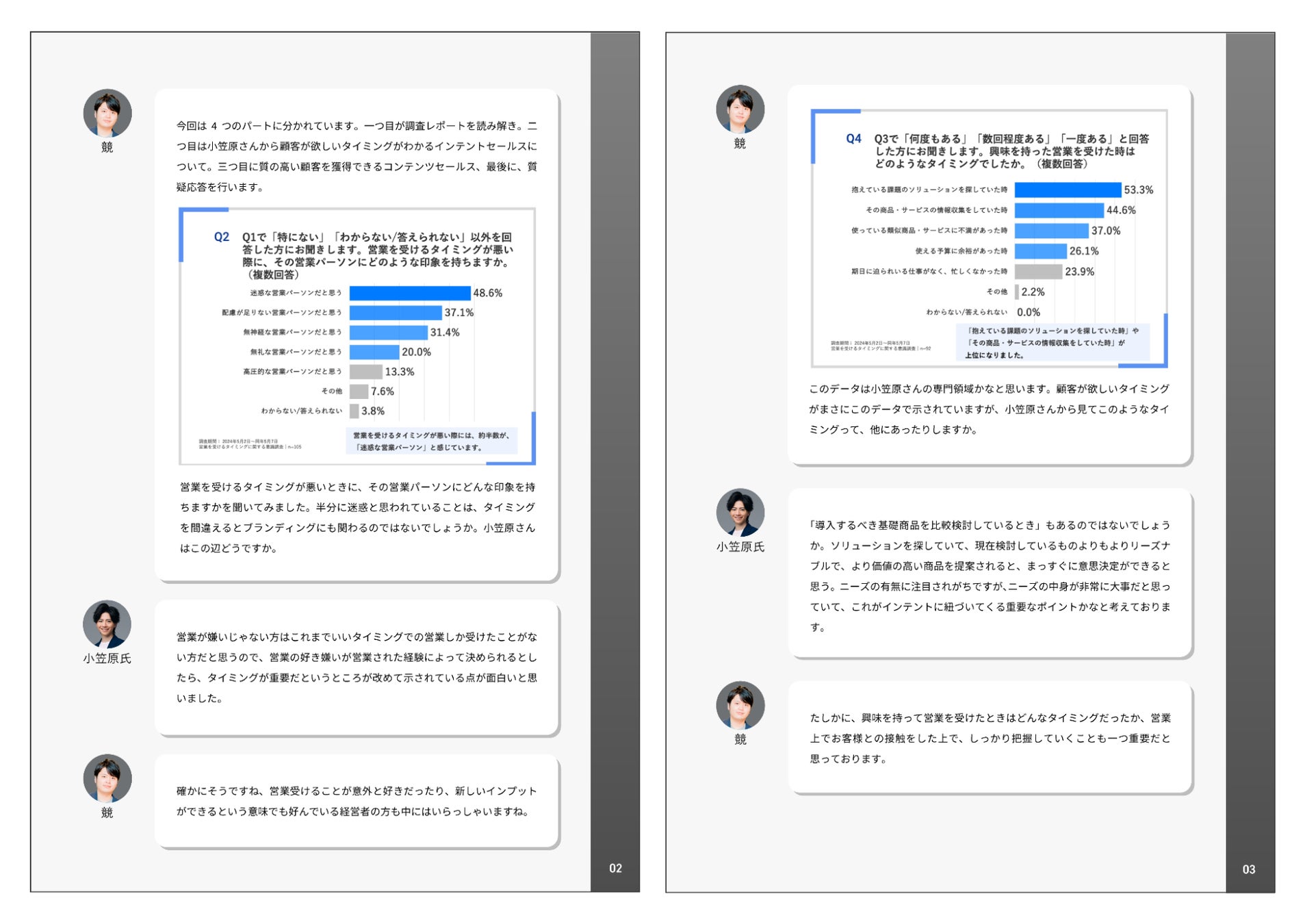Select the 高圧的な営業パーソンだと思う row label

point(293,372)
